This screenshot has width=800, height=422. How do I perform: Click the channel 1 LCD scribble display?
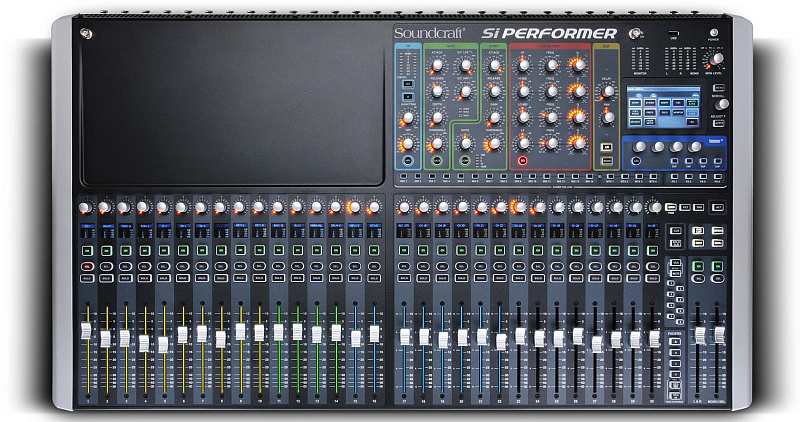(x=87, y=231)
